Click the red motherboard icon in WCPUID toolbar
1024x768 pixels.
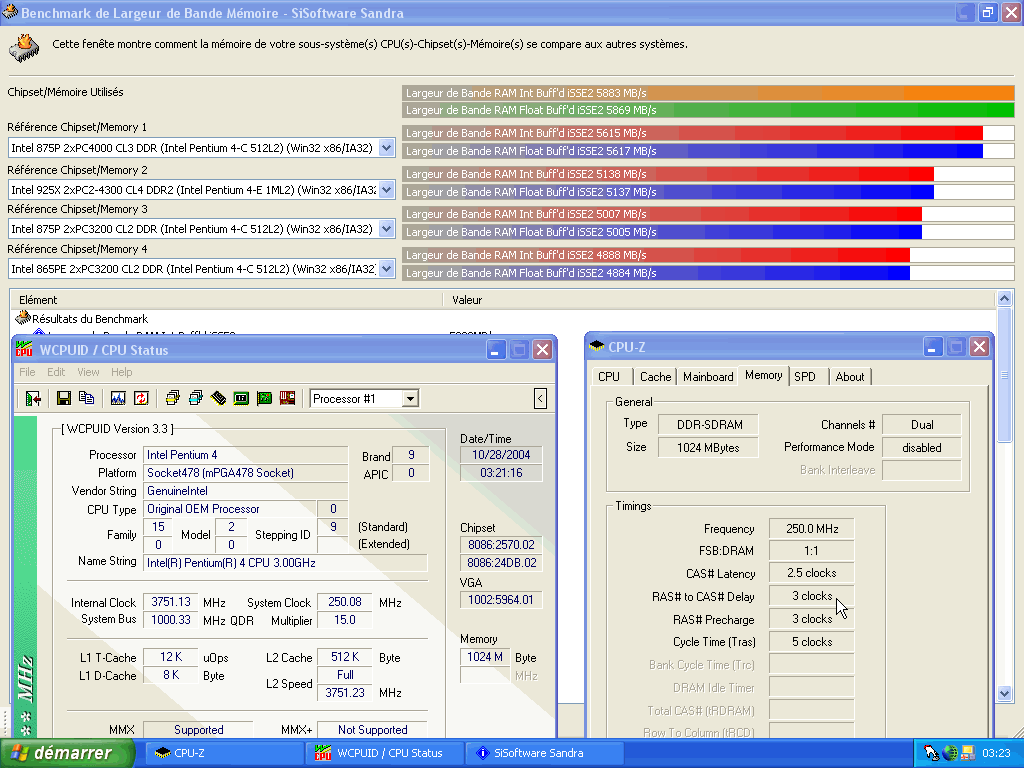tap(288, 398)
